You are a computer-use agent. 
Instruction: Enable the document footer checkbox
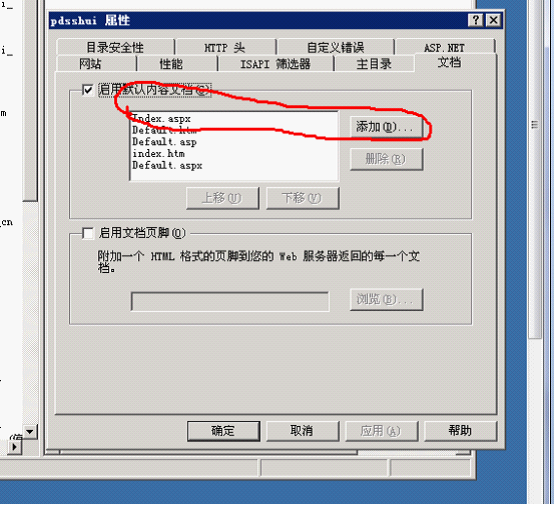[x=88, y=233]
